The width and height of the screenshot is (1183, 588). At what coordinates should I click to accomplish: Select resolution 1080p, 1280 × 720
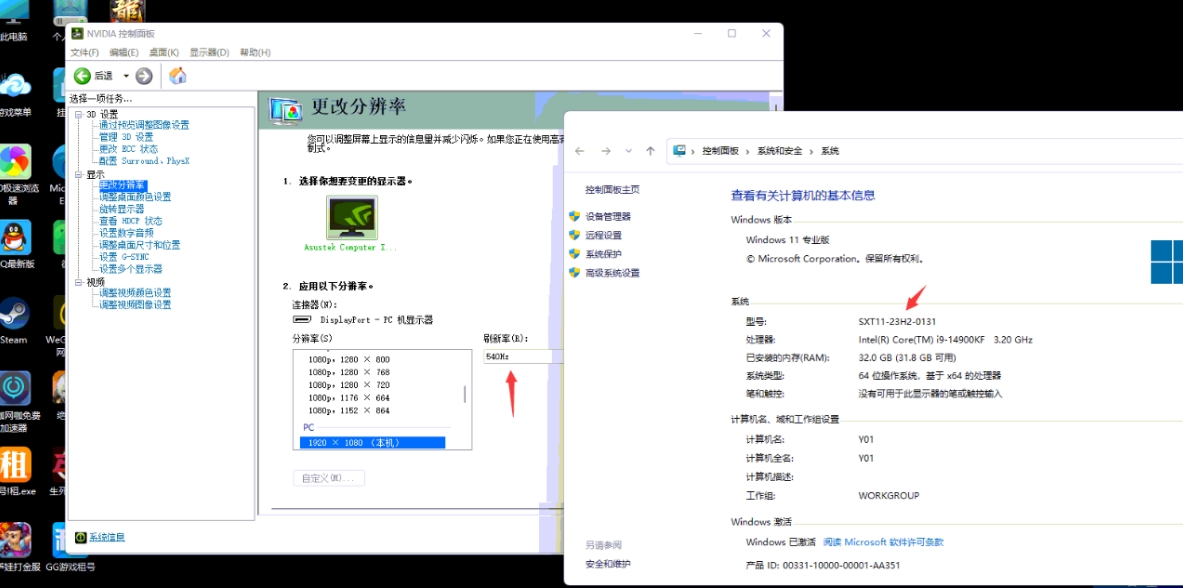[349, 385]
